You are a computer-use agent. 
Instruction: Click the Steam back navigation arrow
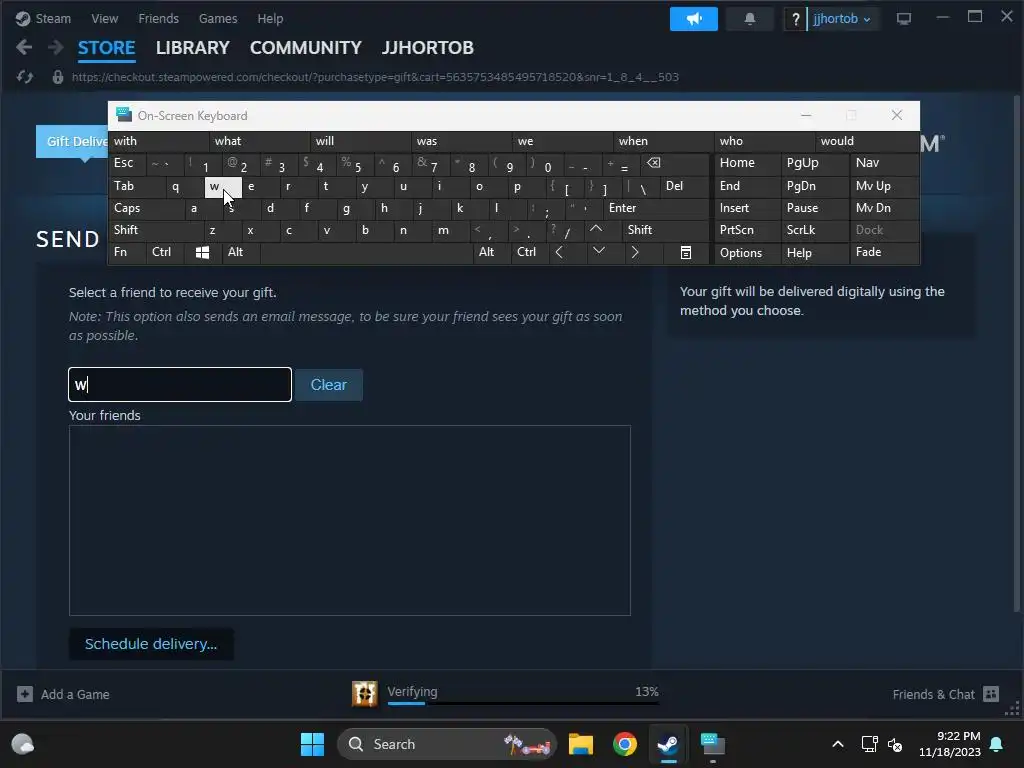(24, 47)
